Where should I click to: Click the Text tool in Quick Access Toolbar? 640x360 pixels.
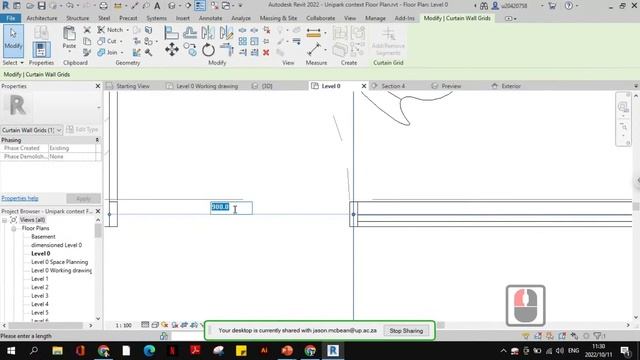click(157, 6)
